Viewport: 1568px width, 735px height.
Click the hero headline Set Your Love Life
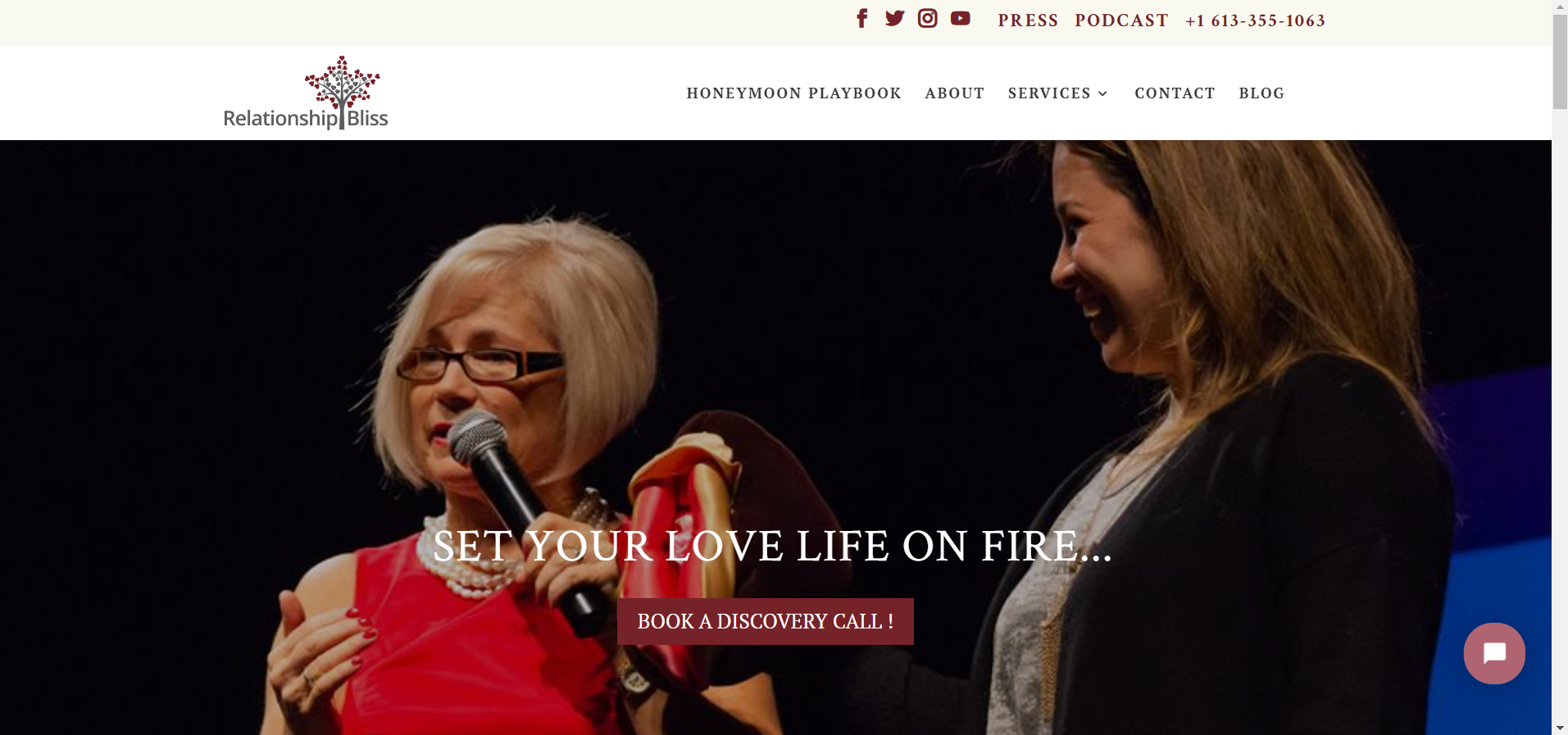pyautogui.click(x=772, y=546)
